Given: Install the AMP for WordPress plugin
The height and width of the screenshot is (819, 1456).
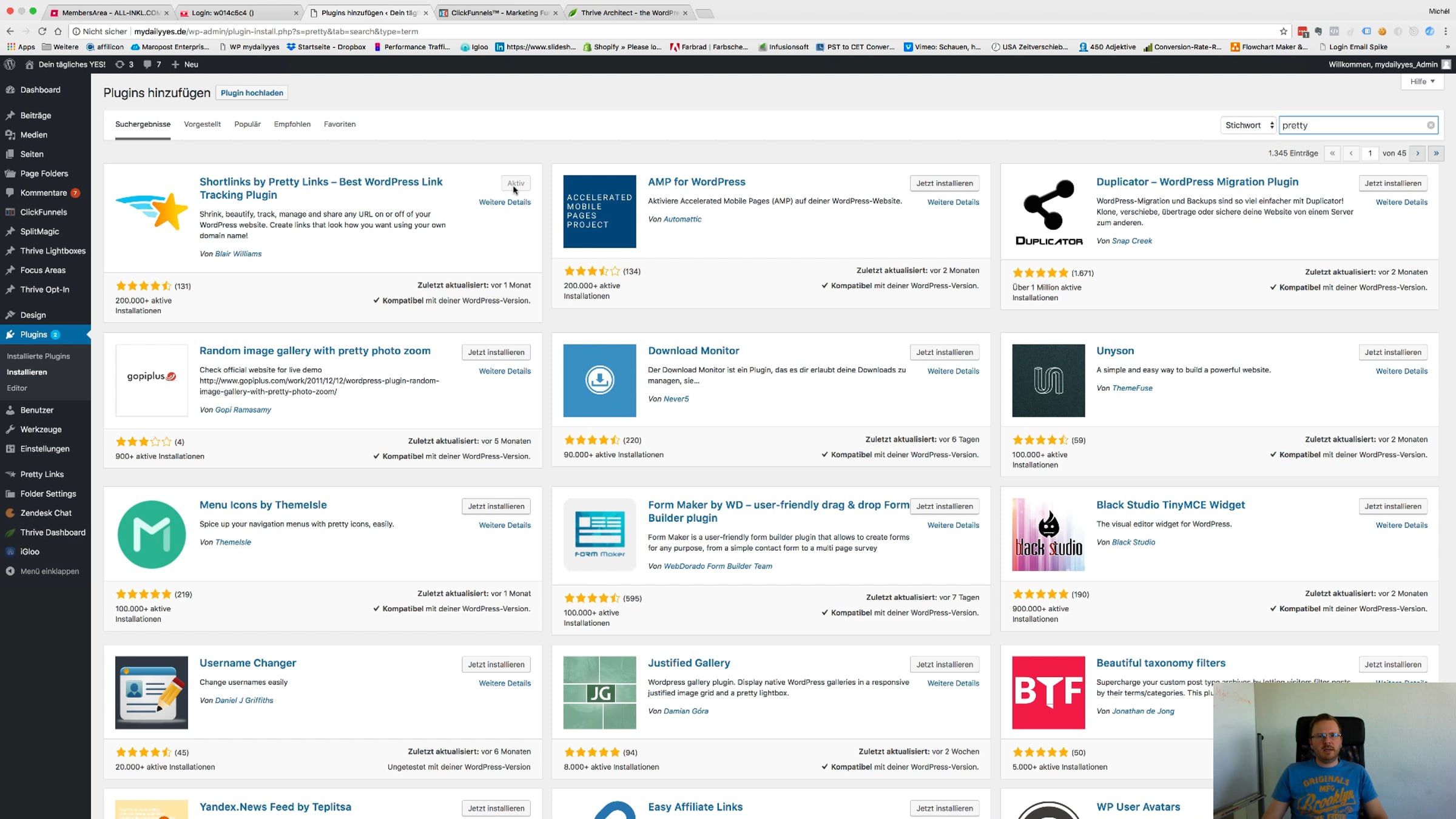Looking at the screenshot, I should tap(944, 183).
